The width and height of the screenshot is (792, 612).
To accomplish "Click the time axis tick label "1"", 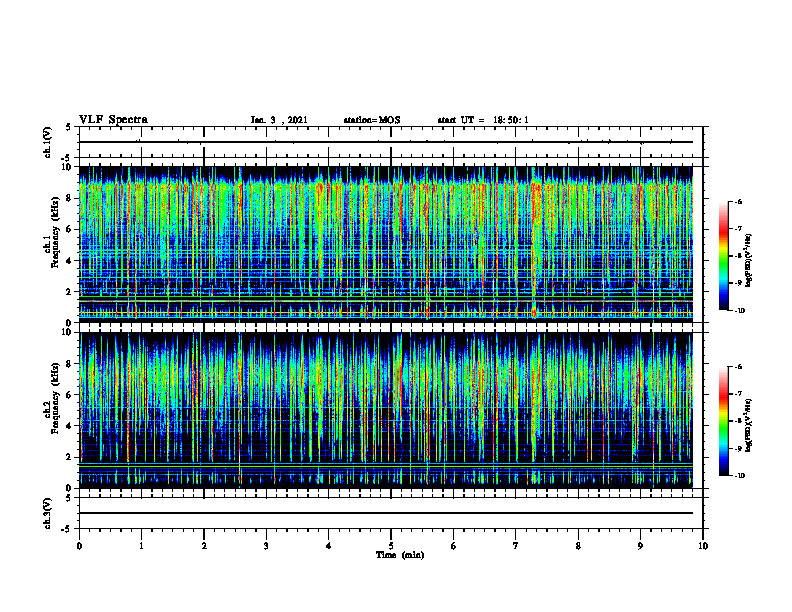I will (x=141, y=546).
